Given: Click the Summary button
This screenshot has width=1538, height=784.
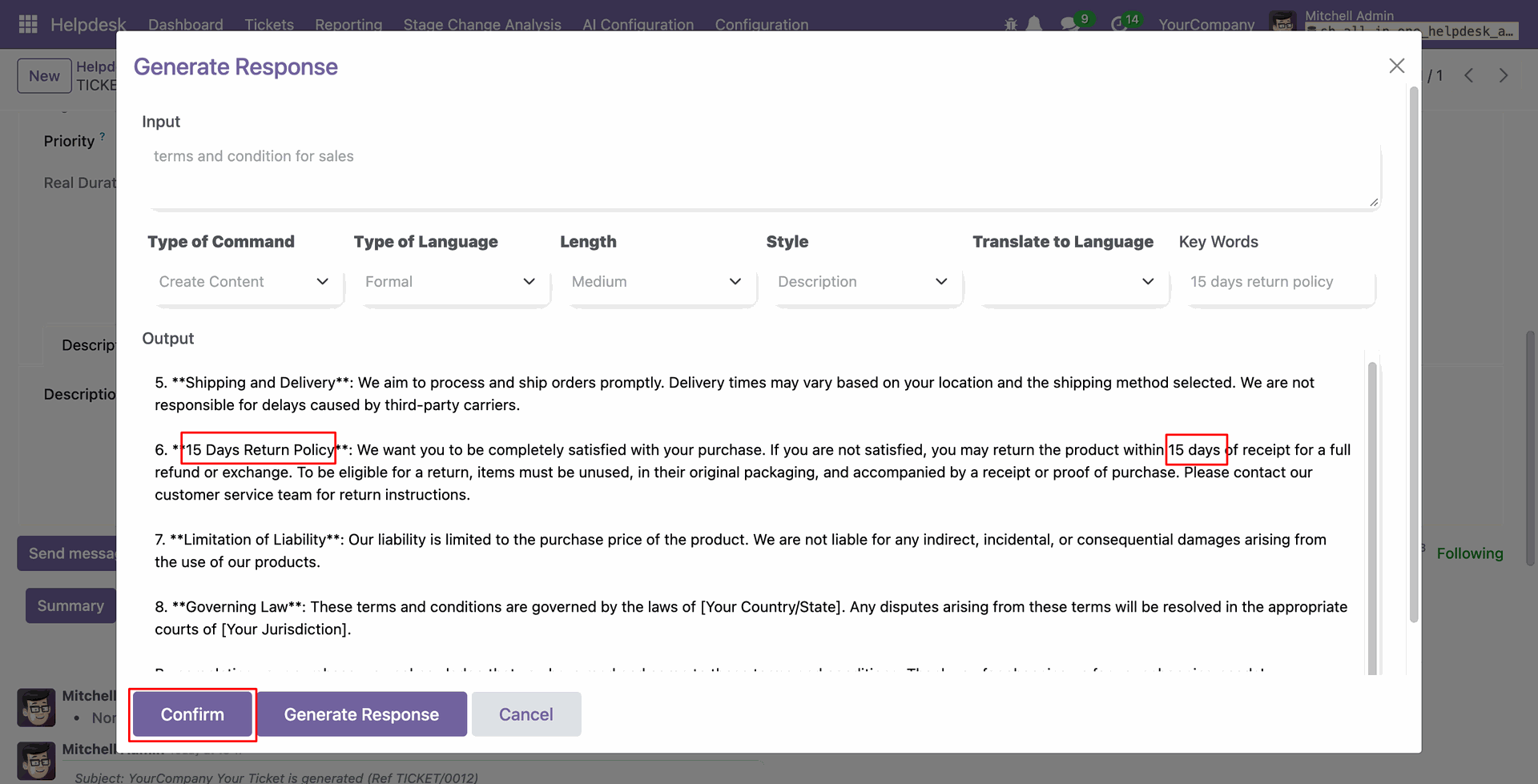Looking at the screenshot, I should 70,605.
